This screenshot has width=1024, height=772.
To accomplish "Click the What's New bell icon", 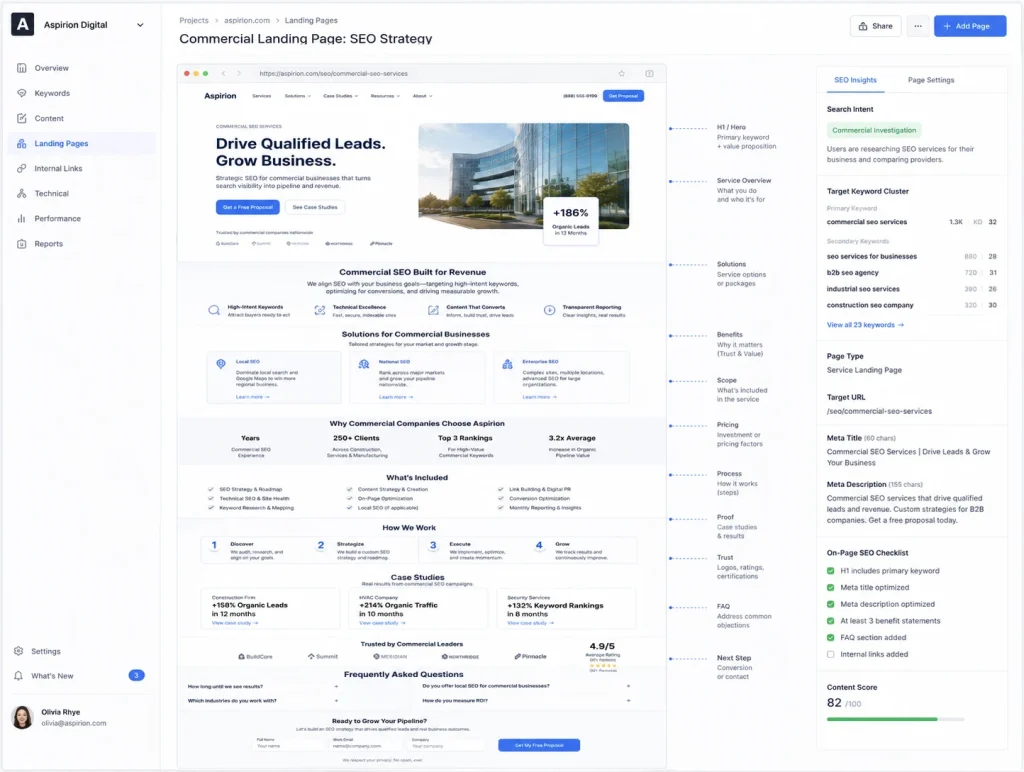I will (x=18, y=676).
